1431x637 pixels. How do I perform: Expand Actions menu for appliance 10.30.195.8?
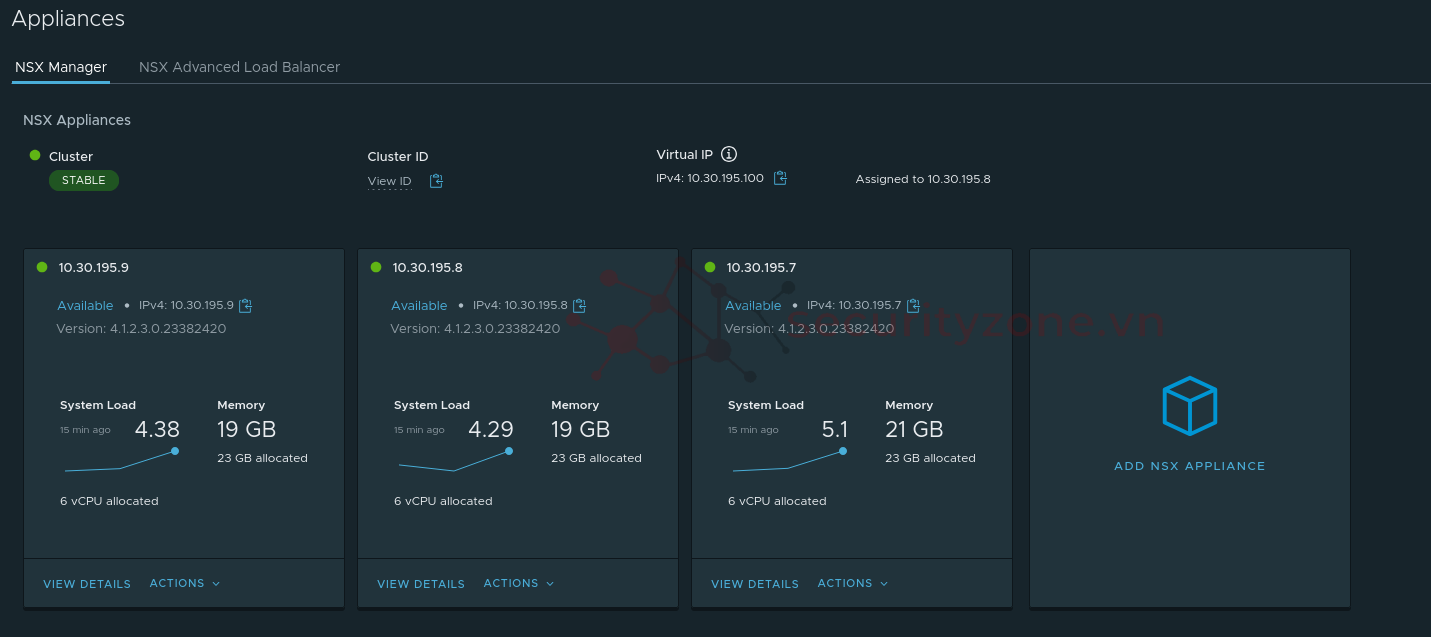click(x=518, y=583)
